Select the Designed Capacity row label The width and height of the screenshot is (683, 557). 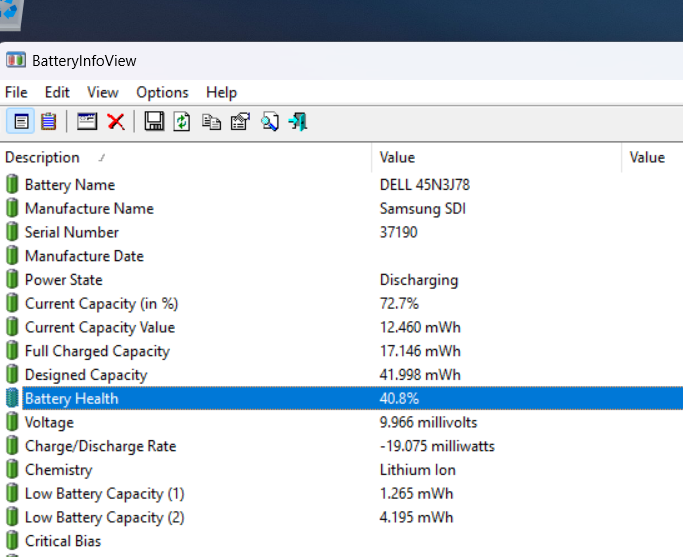86,375
